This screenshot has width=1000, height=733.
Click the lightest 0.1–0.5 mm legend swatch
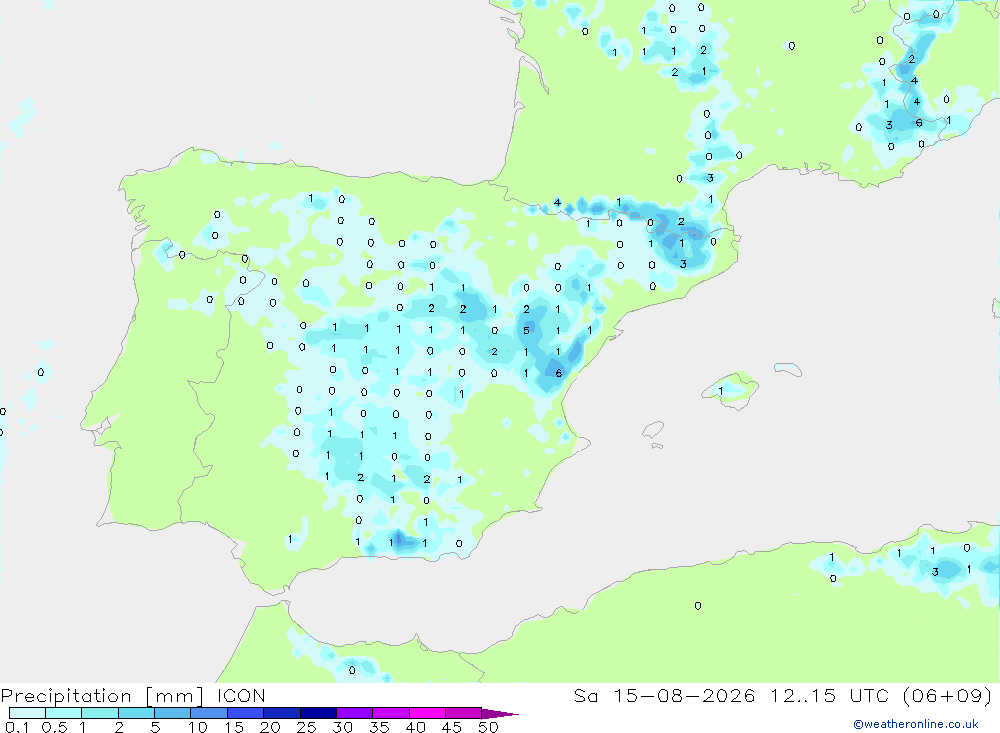27,713
